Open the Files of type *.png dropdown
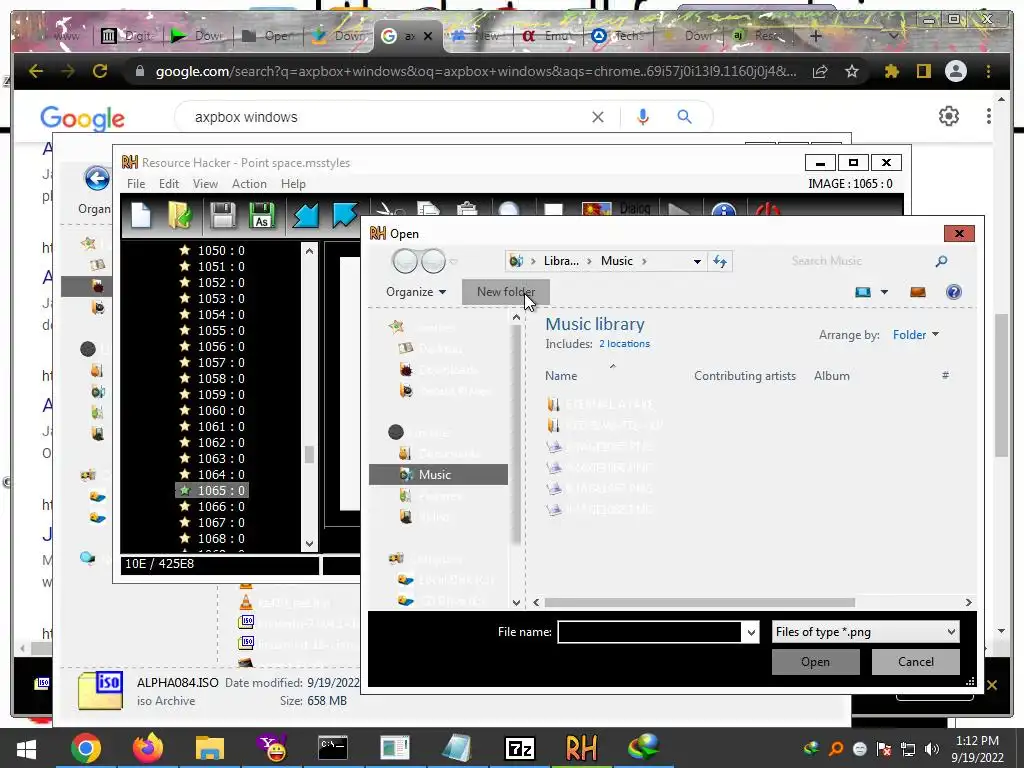The height and width of the screenshot is (768, 1024). click(865, 632)
